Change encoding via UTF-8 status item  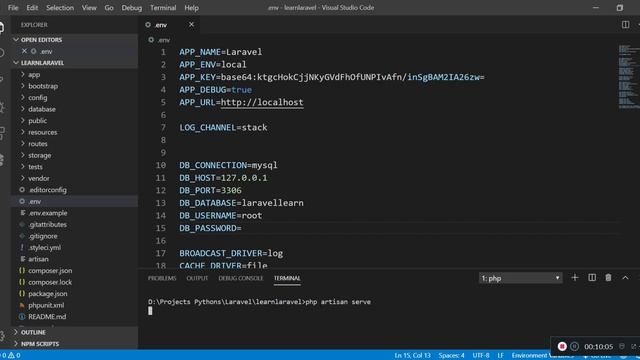pos(481,355)
